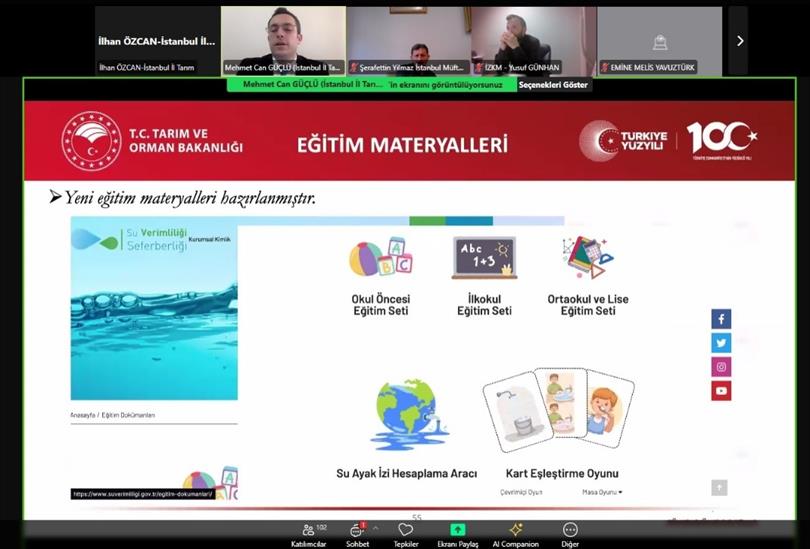
Task: Click the Twitter bird icon
Action: [x=721, y=343]
